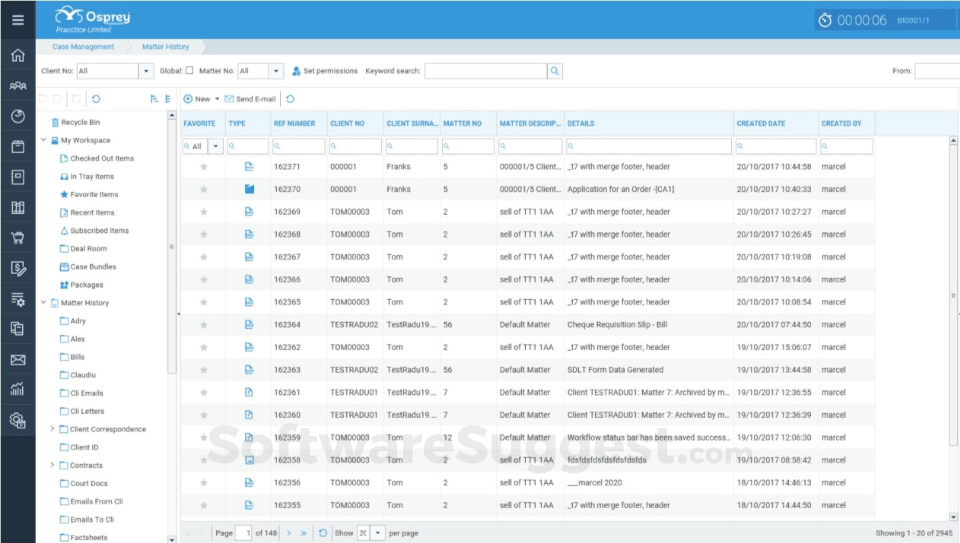Click the timer stopwatch icon
The height and width of the screenshot is (543, 960).
click(825, 20)
